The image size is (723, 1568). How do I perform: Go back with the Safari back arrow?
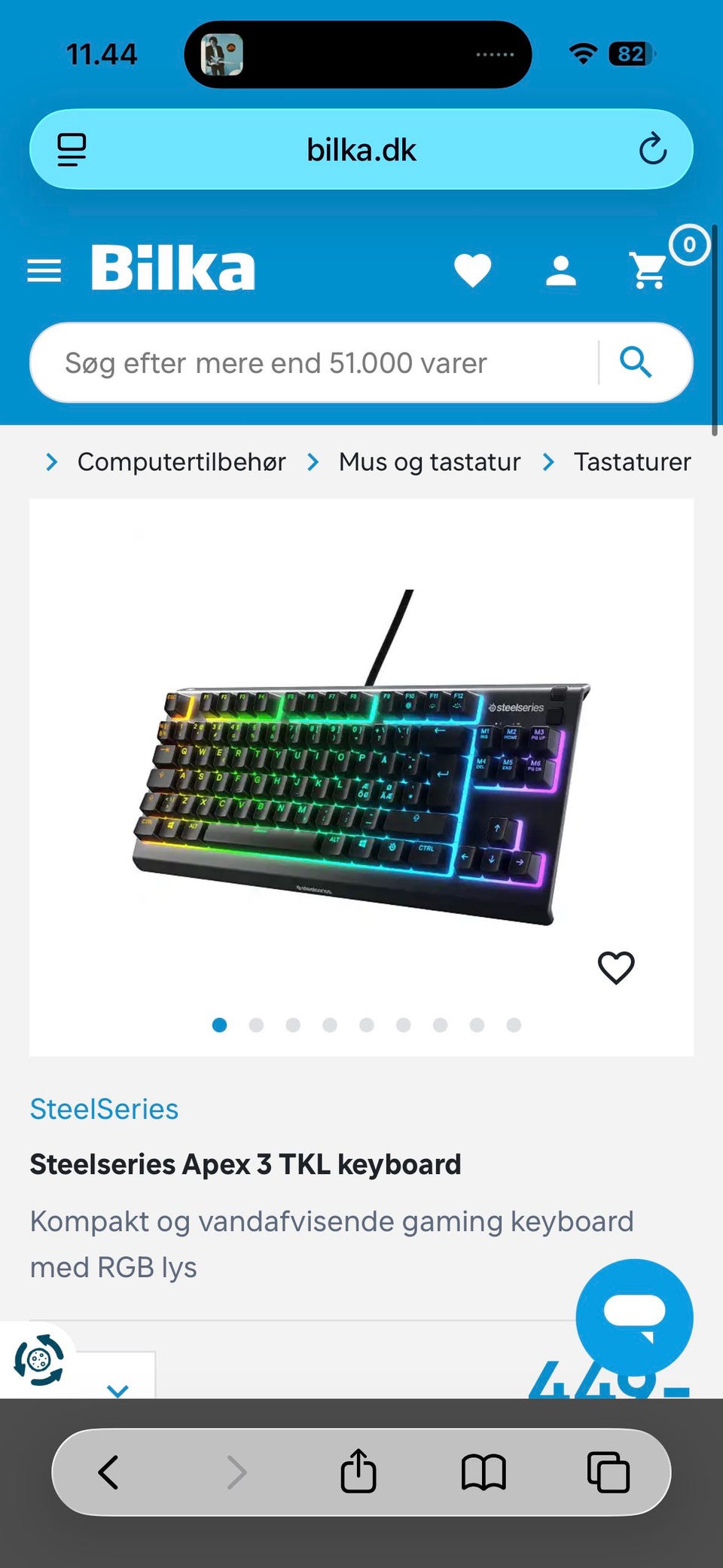[x=108, y=1472]
